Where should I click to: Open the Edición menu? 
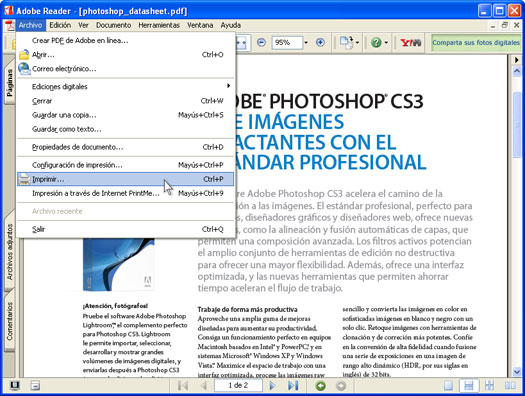(60, 25)
